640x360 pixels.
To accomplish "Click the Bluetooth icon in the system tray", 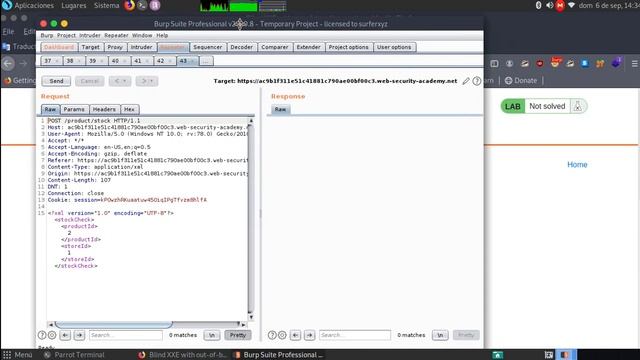I will click(538, 5).
